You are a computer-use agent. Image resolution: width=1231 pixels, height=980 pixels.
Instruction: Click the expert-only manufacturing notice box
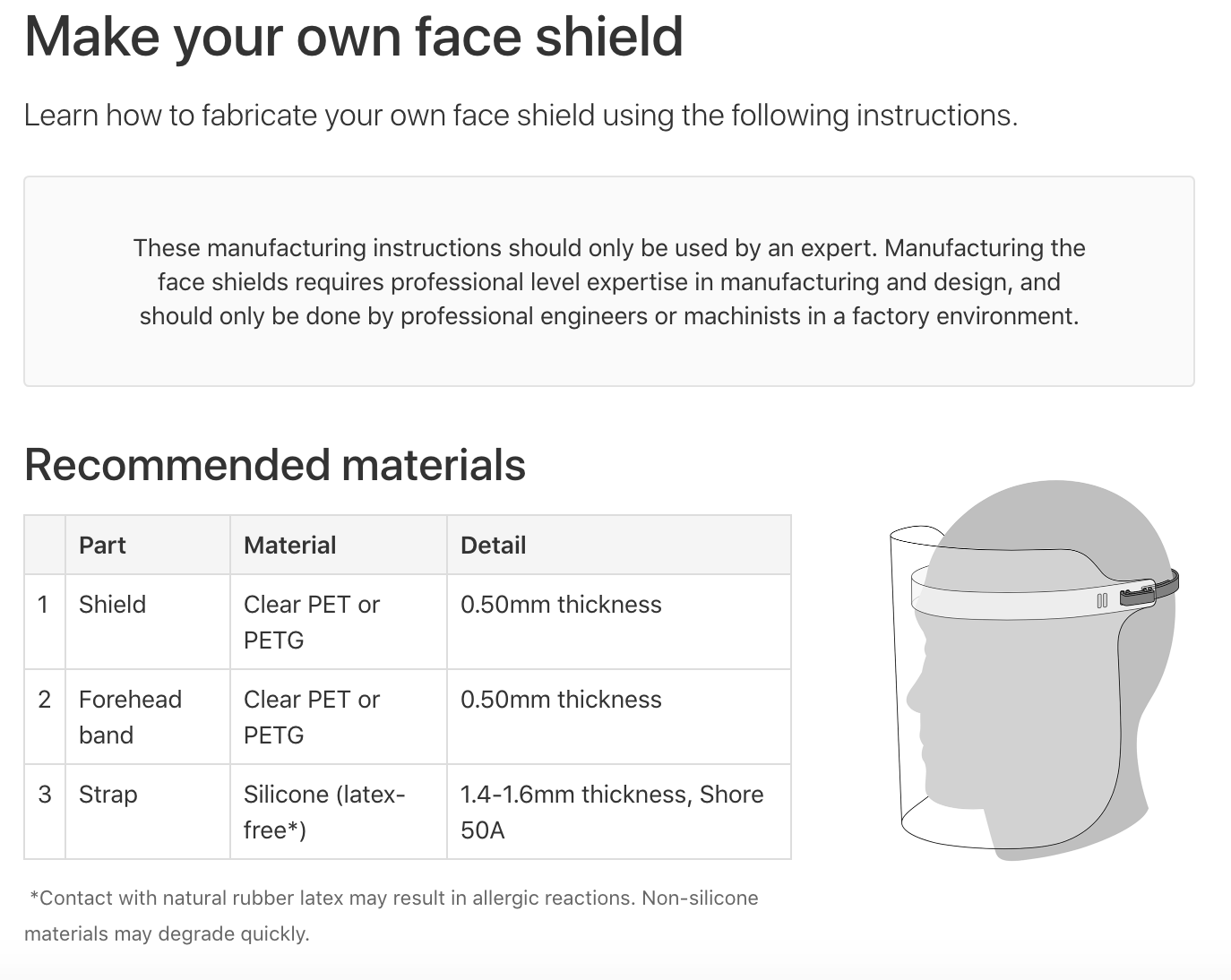[608, 281]
